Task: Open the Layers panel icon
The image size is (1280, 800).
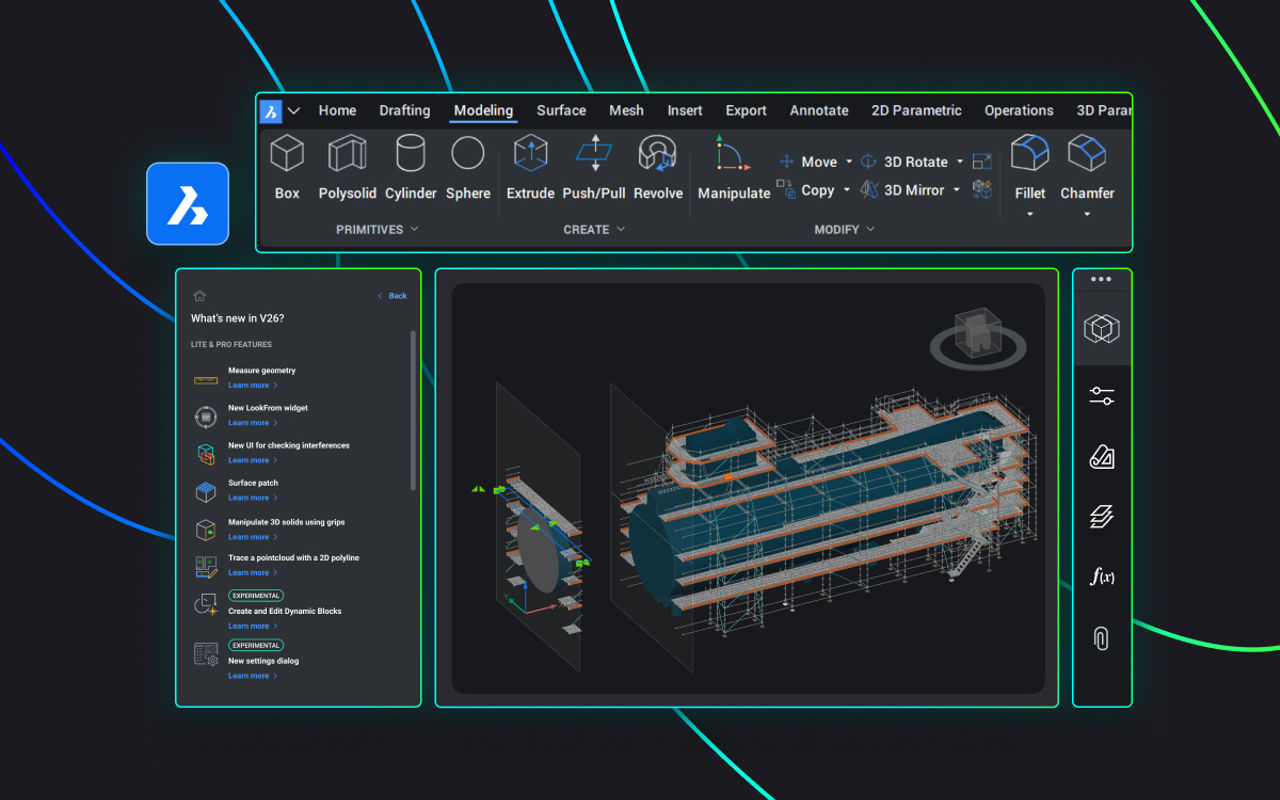Action: click(1102, 517)
